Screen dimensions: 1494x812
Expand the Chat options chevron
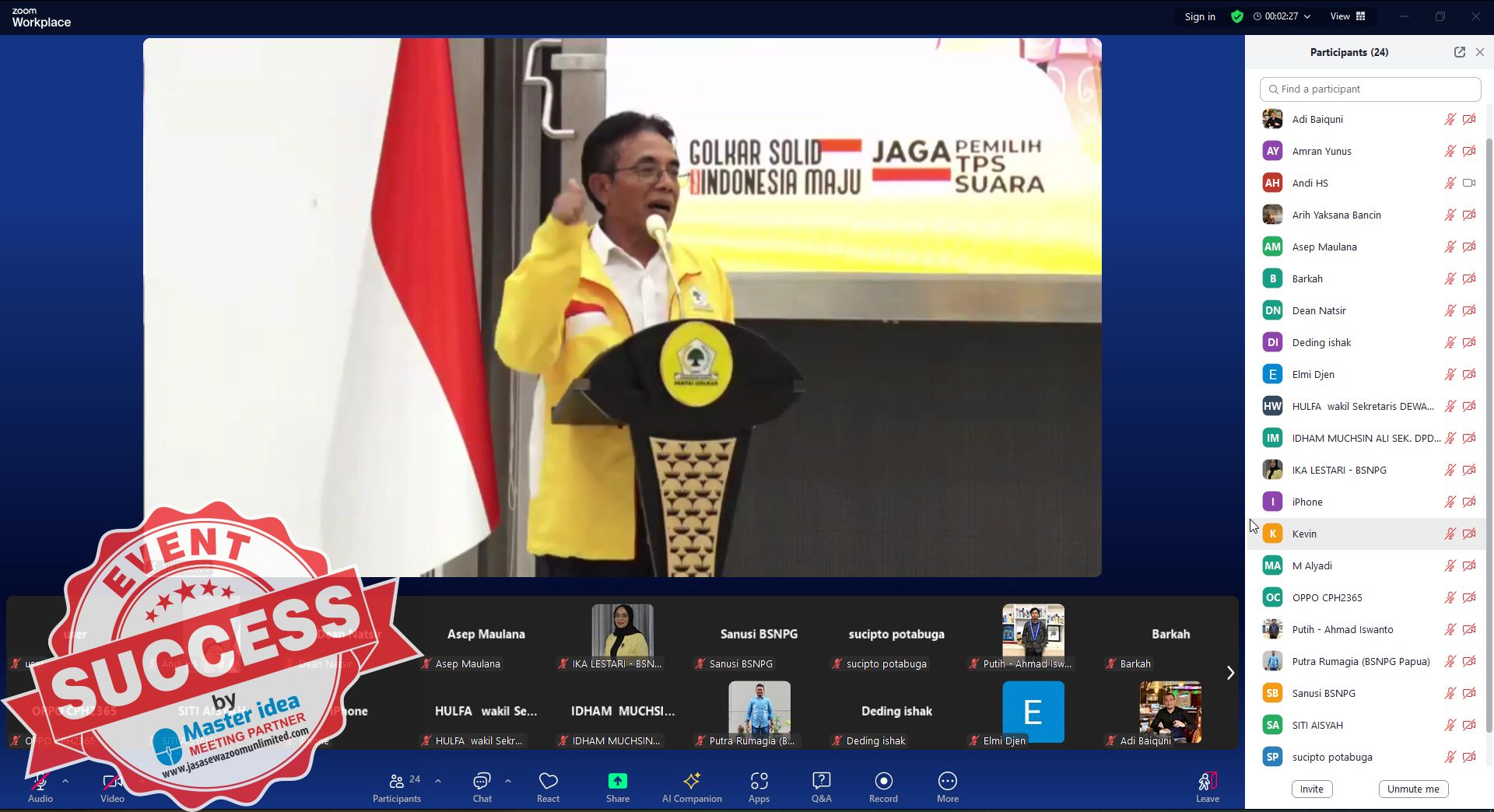508,780
